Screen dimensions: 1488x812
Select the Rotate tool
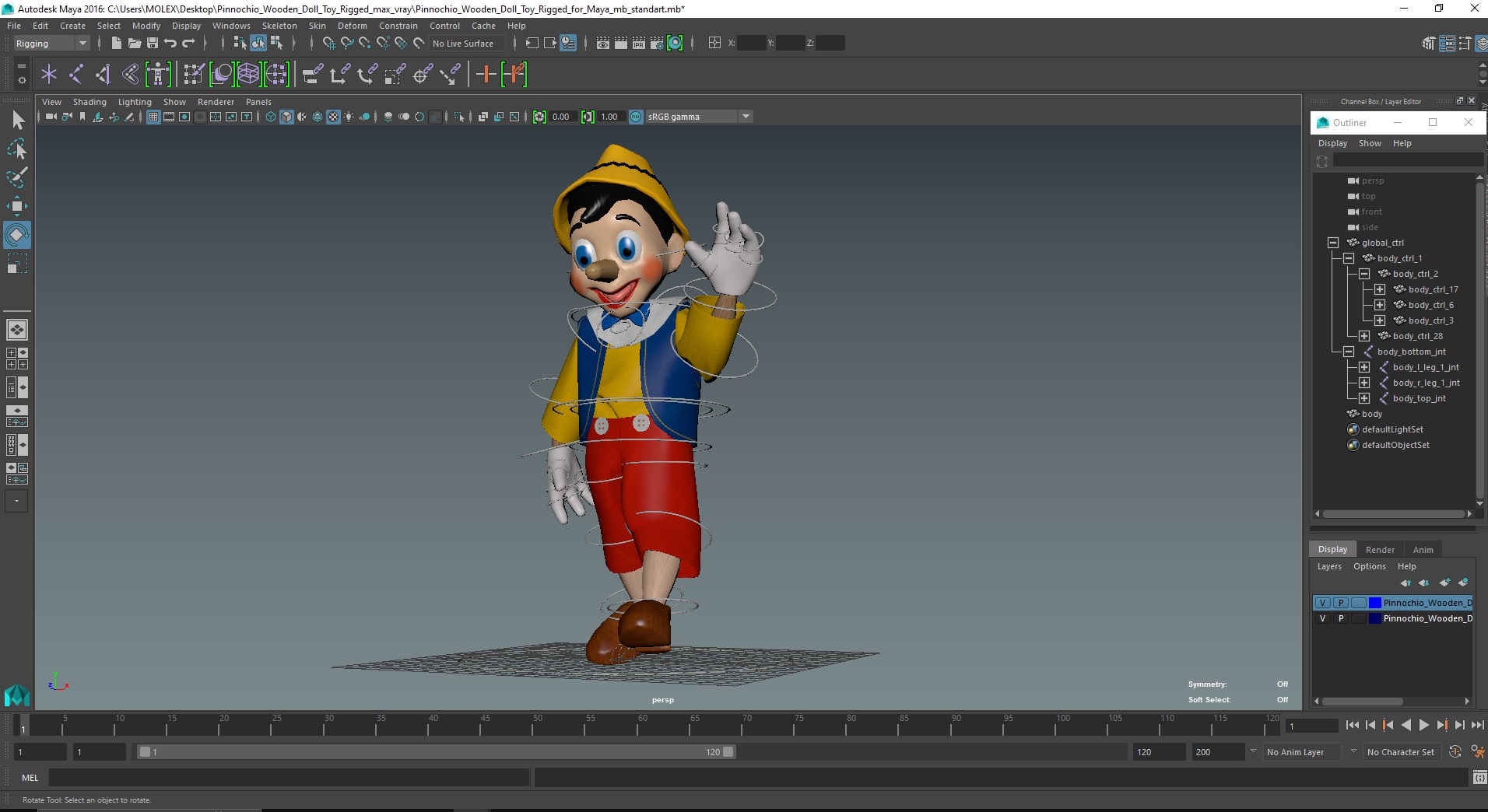(x=17, y=235)
